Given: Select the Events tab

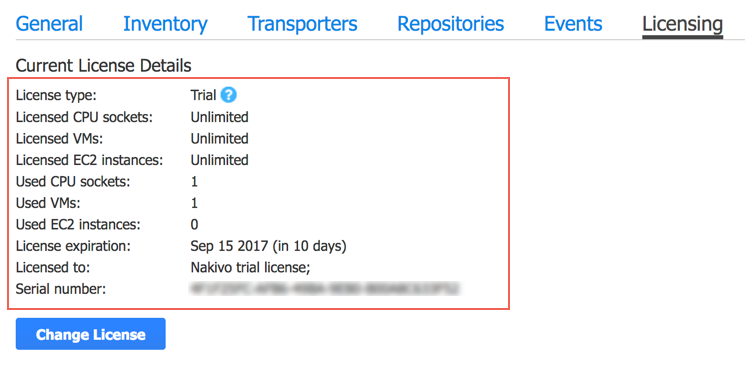Looking at the screenshot, I should tap(573, 24).
